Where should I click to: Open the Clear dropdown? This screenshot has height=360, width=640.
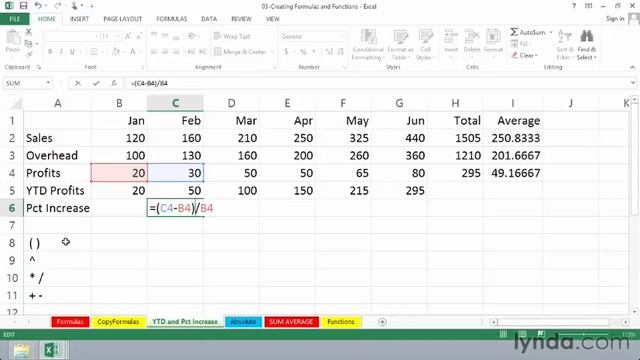(x=524, y=55)
